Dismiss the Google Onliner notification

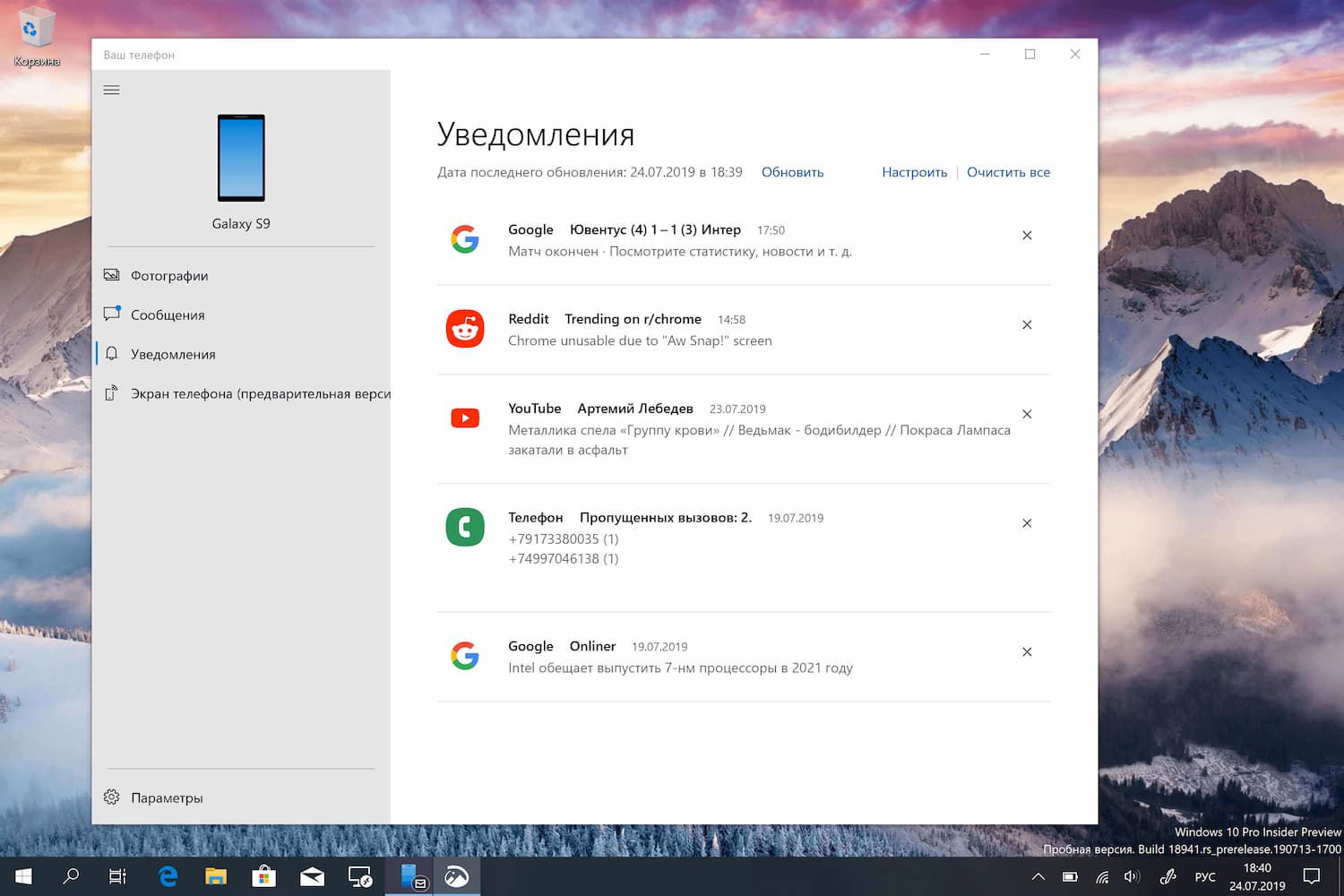pyautogui.click(x=1027, y=652)
